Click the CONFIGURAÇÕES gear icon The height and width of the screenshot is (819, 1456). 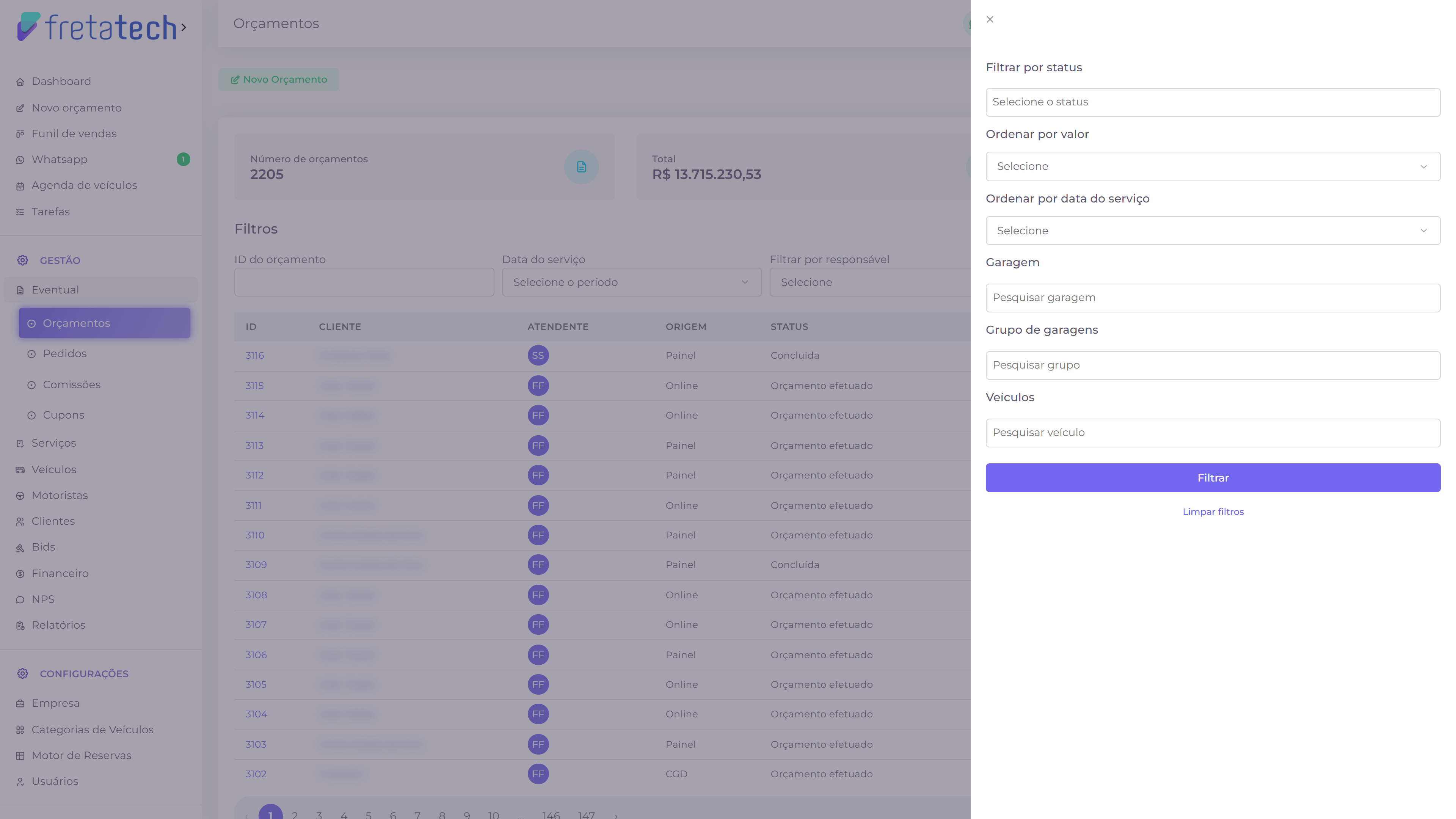(x=23, y=674)
